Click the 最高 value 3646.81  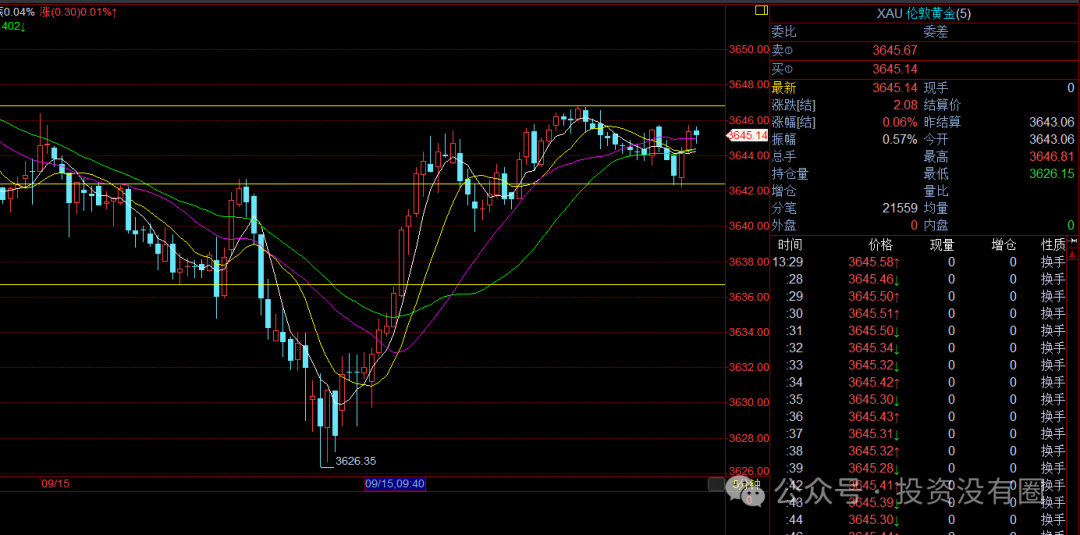click(x=1052, y=157)
